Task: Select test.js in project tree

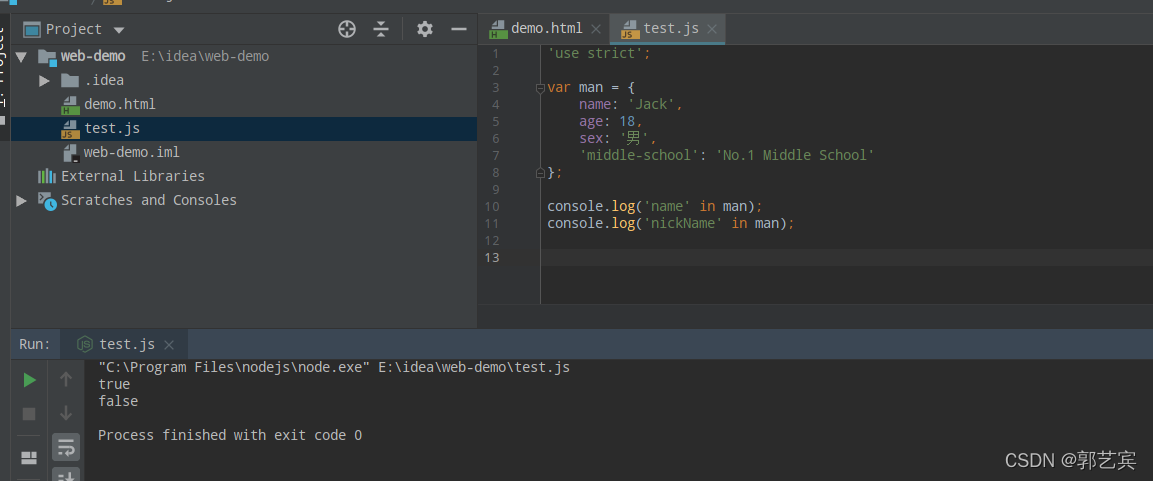Action: point(112,128)
